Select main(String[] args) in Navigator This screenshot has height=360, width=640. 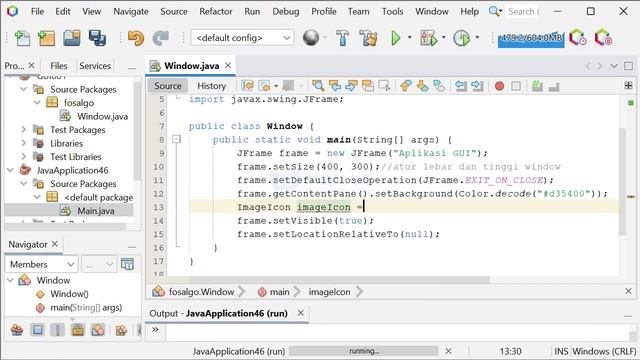[86, 307]
